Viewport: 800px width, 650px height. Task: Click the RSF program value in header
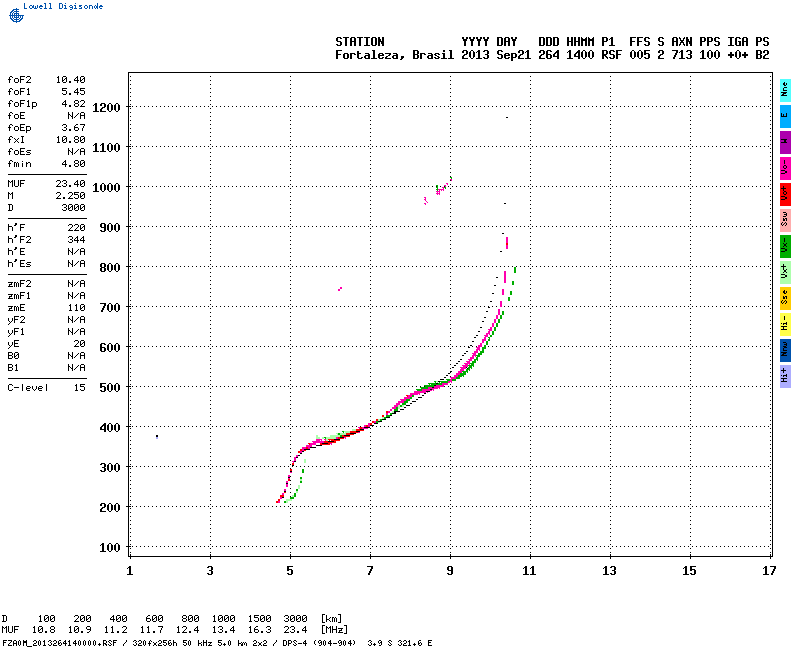click(x=612, y=55)
